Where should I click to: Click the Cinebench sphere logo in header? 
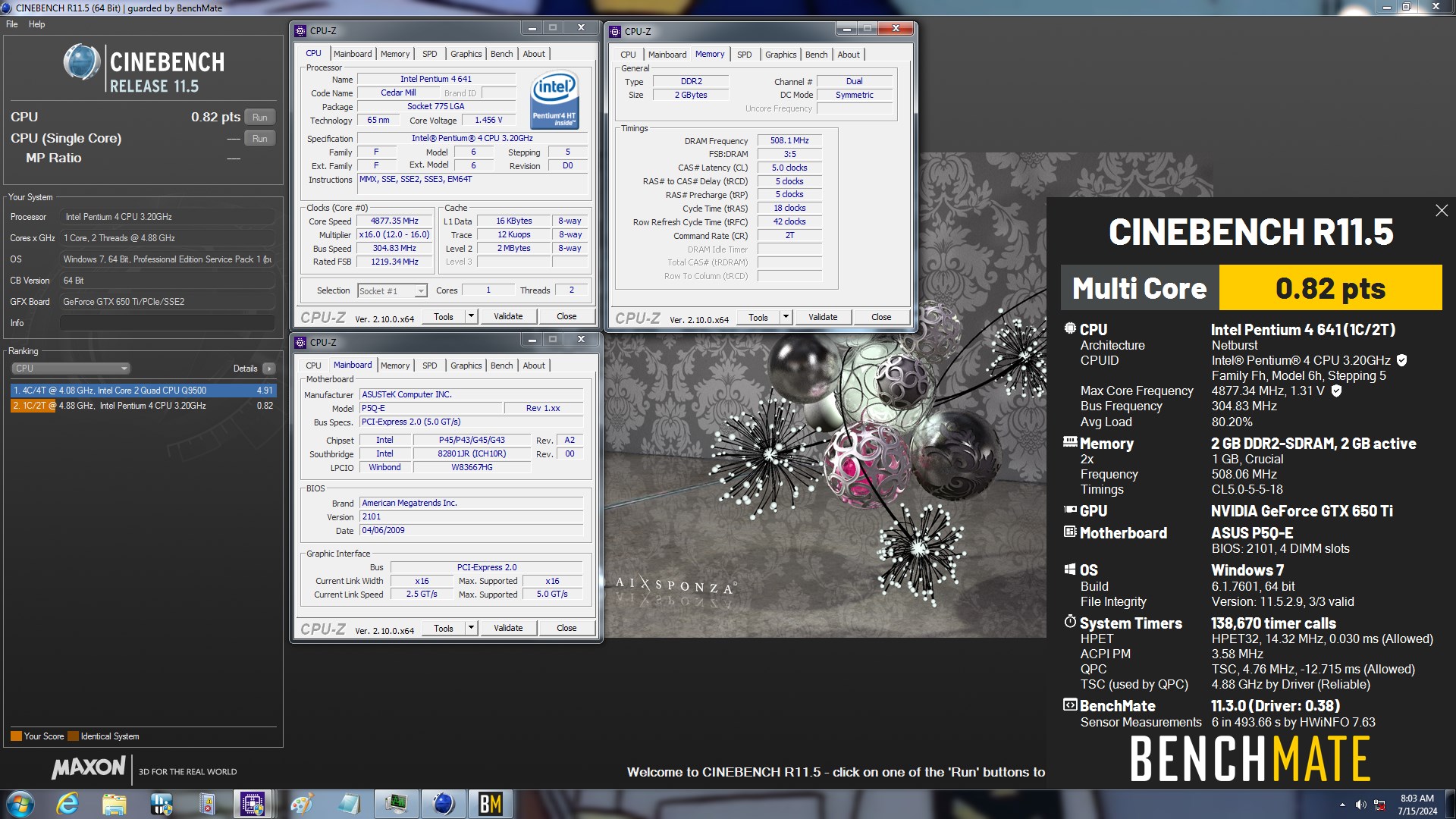tap(81, 62)
